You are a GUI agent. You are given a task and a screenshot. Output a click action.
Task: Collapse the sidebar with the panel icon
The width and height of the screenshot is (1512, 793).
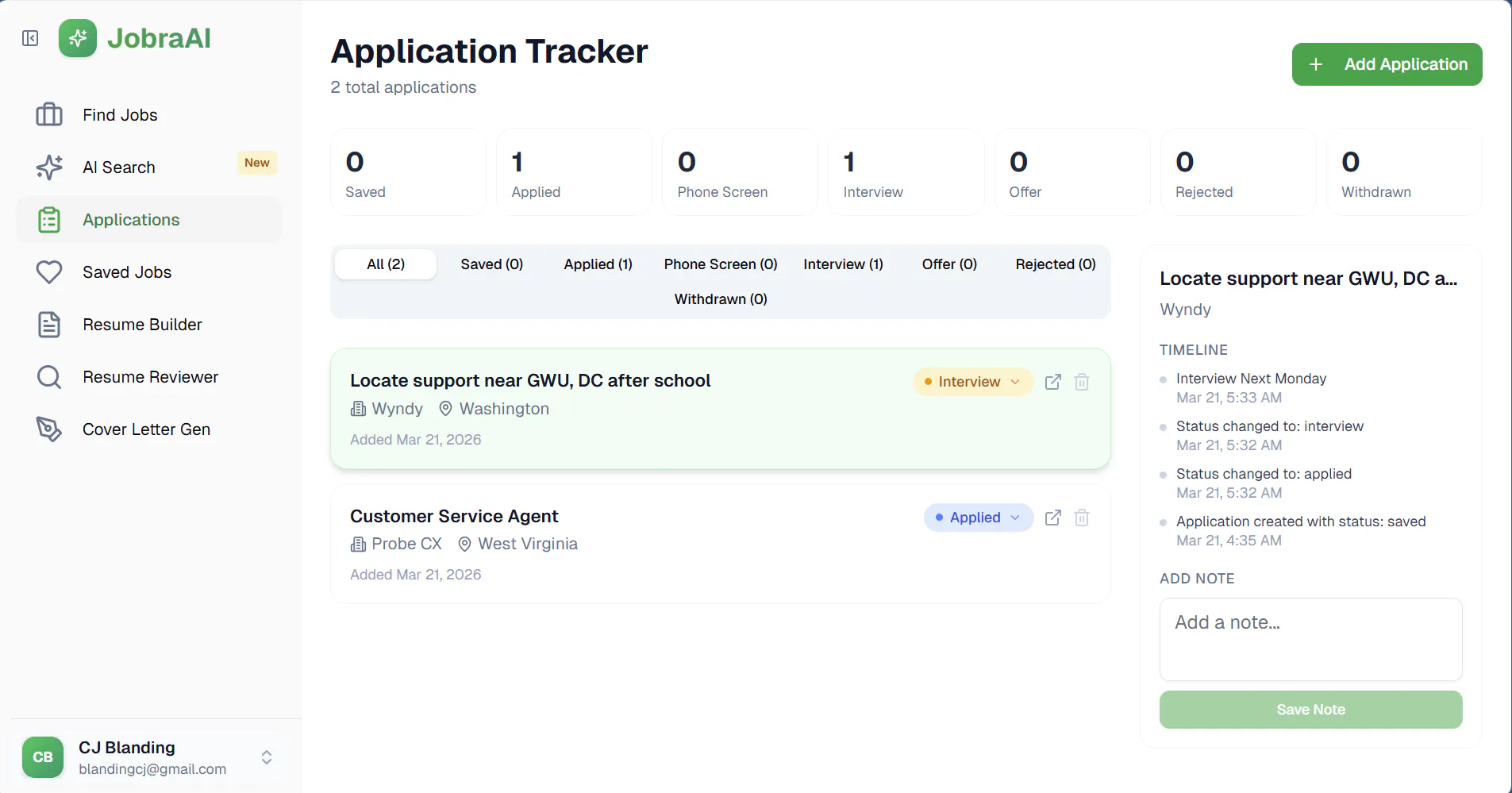coord(30,38)
